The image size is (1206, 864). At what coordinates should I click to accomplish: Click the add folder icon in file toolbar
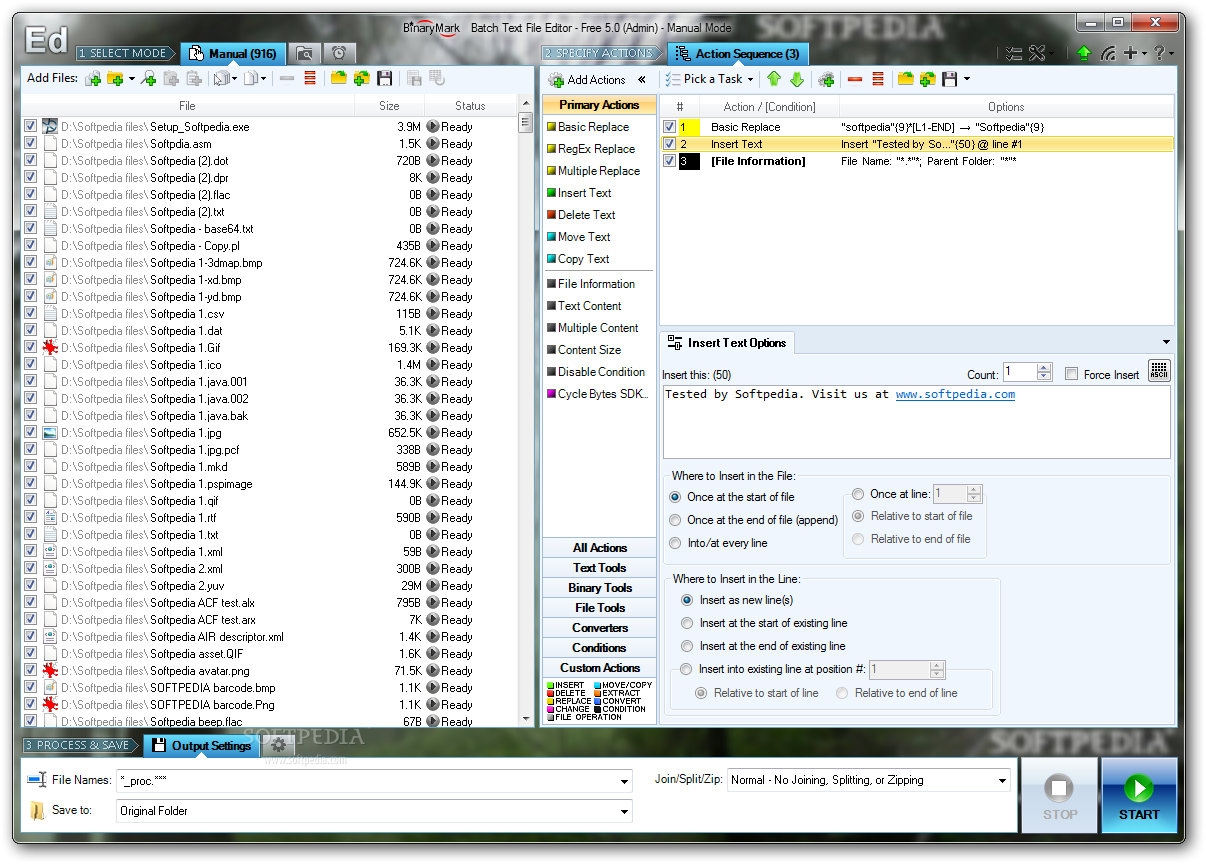pyautogui.click(x=115, y=78)
